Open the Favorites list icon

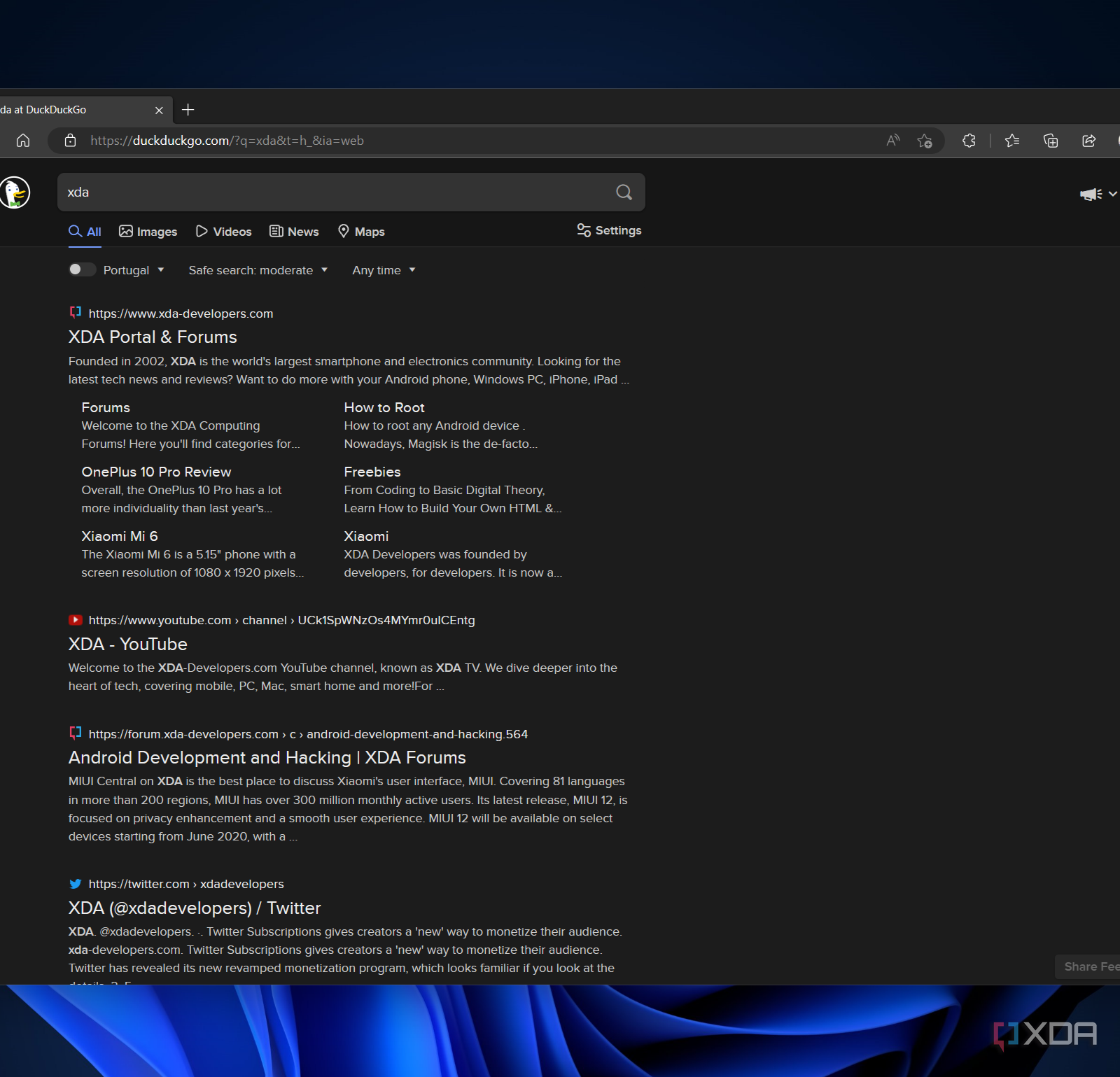point(1012,141)
